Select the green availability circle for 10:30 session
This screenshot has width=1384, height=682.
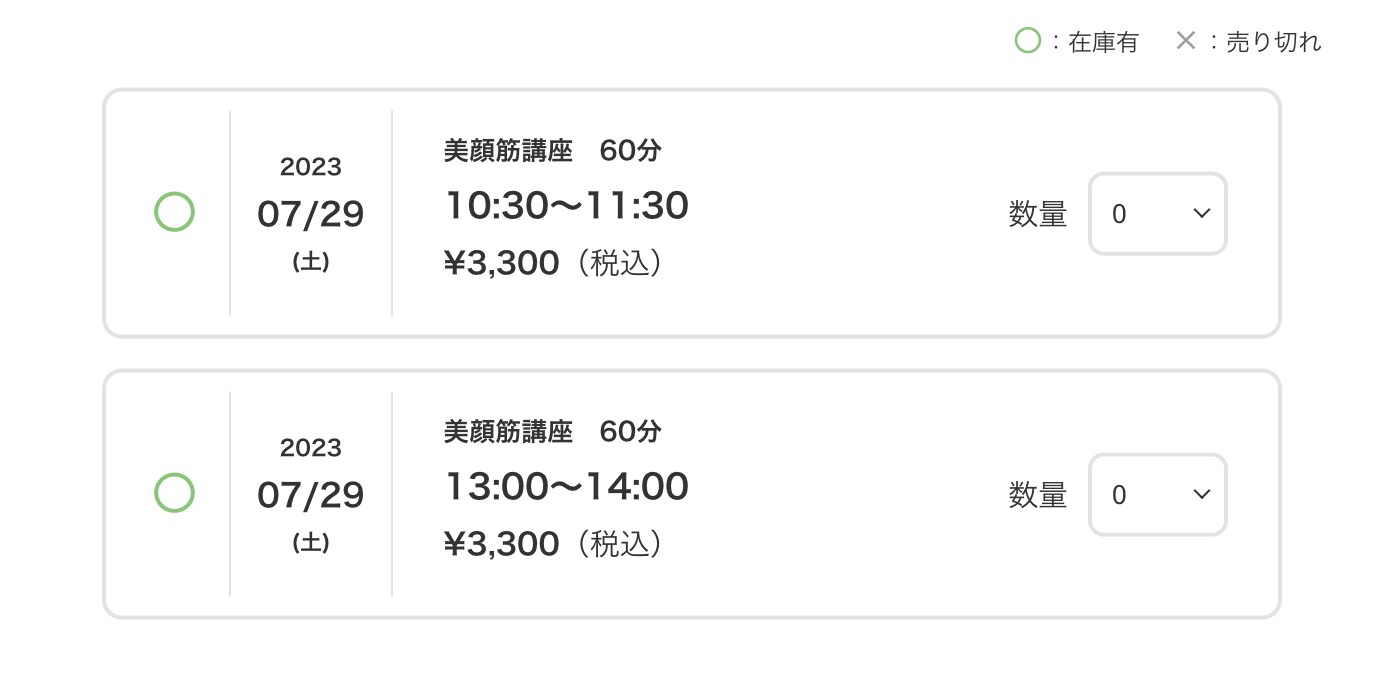(x=174, y=213)
